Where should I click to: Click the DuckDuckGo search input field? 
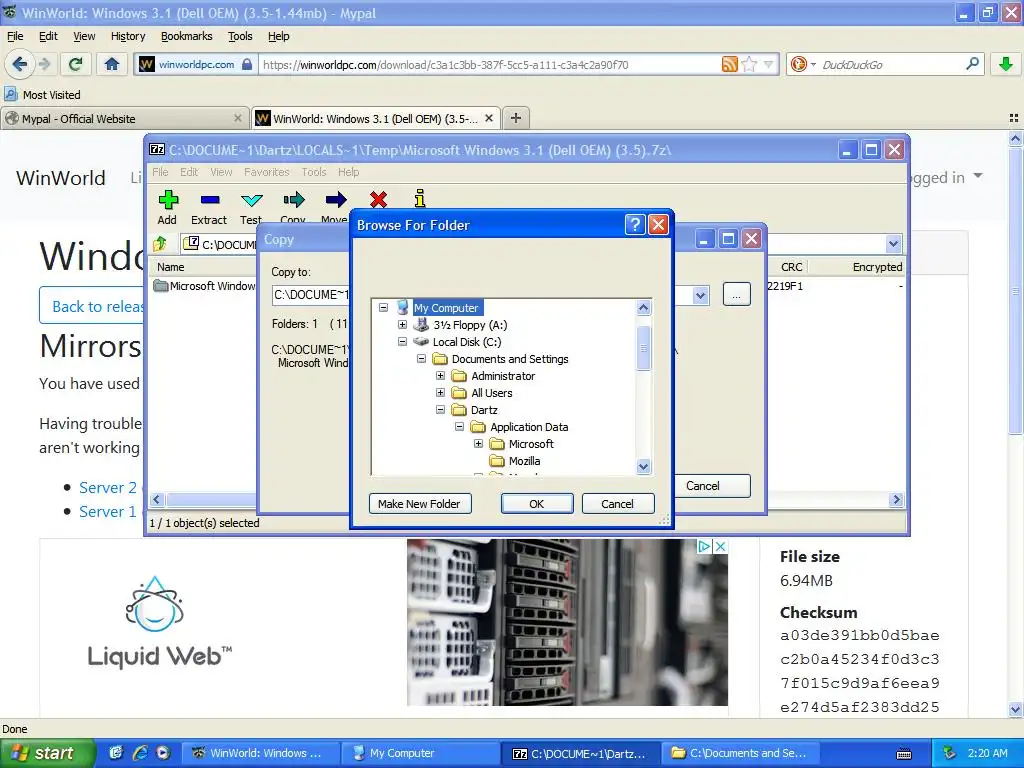point(889,64)
